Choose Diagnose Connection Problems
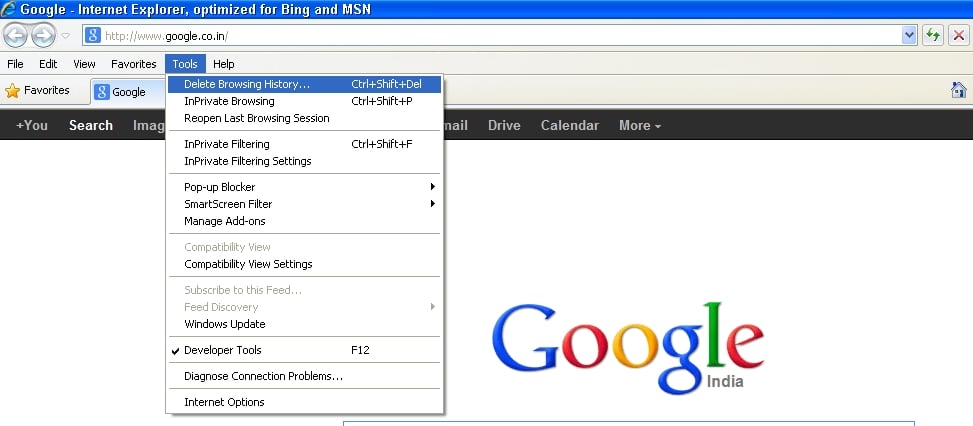Screen dimensions: 973x426 (304, 376)
